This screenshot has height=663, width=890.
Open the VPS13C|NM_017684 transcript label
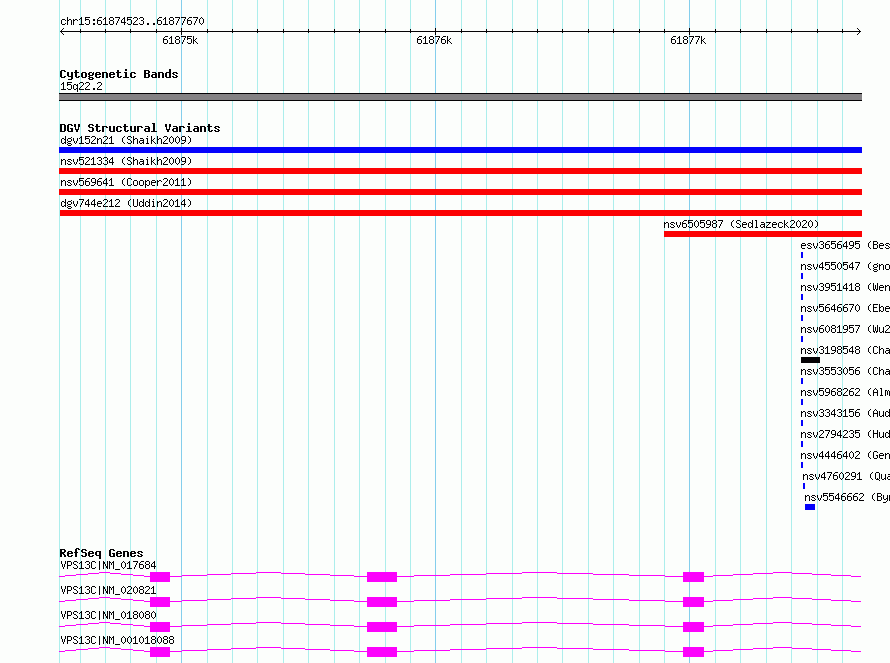(108, 565)
